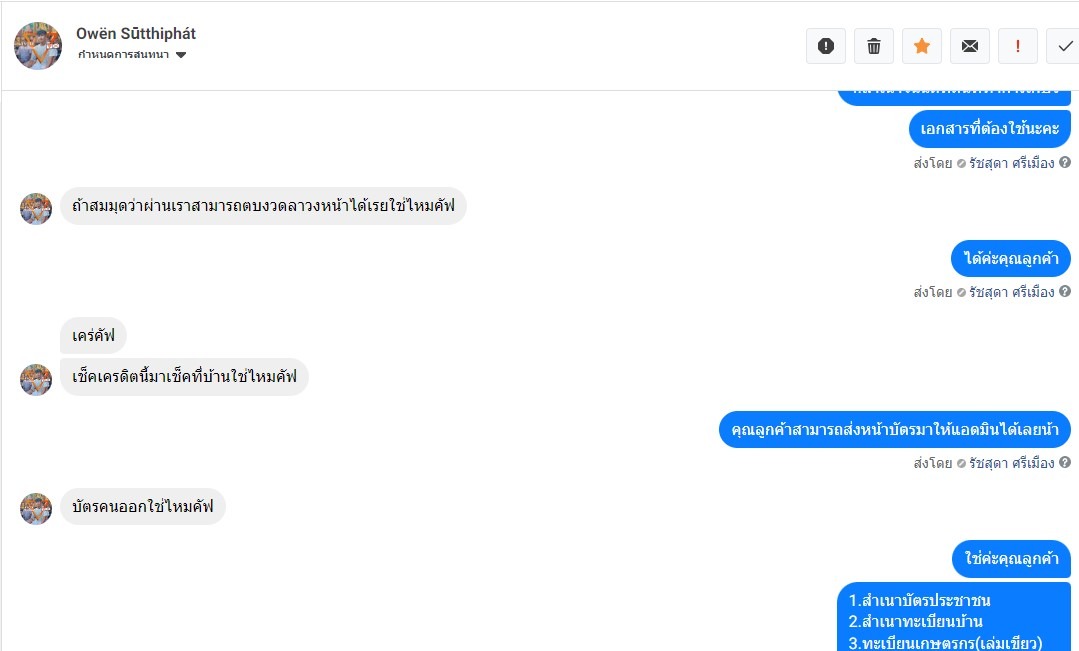The width and height of the screenshot is (1079, 651).
Task: Click sender name รัชสุดา ศรีเมือง under ได้ค่ะคุณลูกค้า
Action: (x=1012, y=292)
